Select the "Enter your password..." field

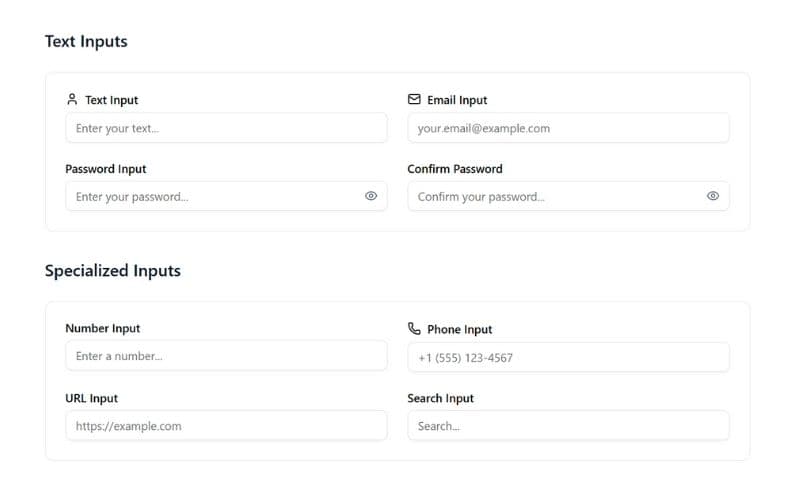210,196
